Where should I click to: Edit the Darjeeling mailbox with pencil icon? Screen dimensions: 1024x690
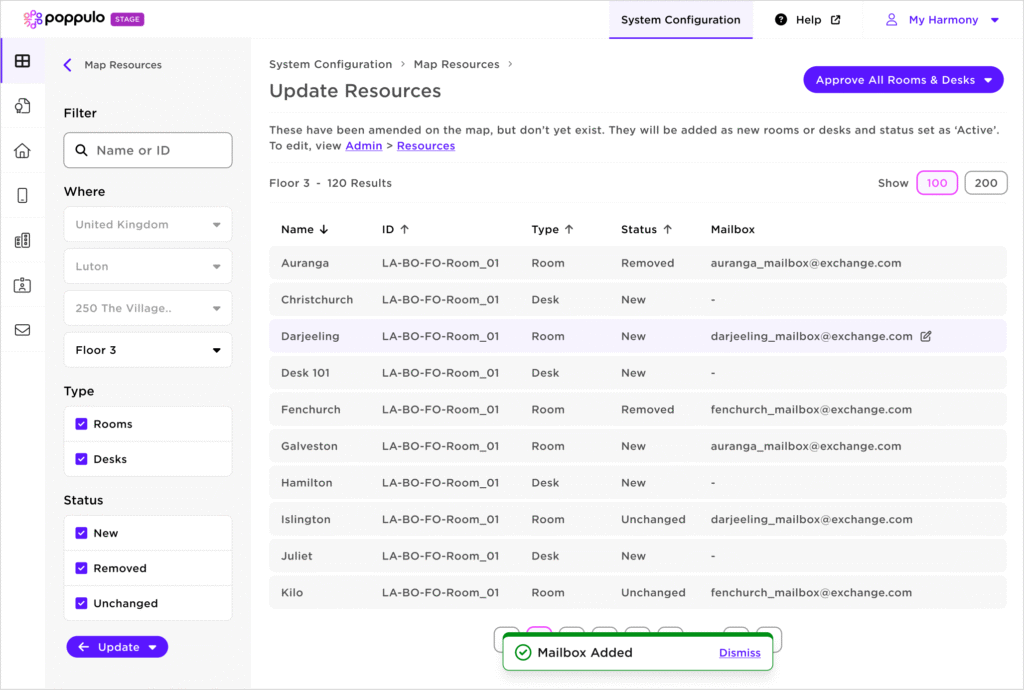tap(925, 337)
